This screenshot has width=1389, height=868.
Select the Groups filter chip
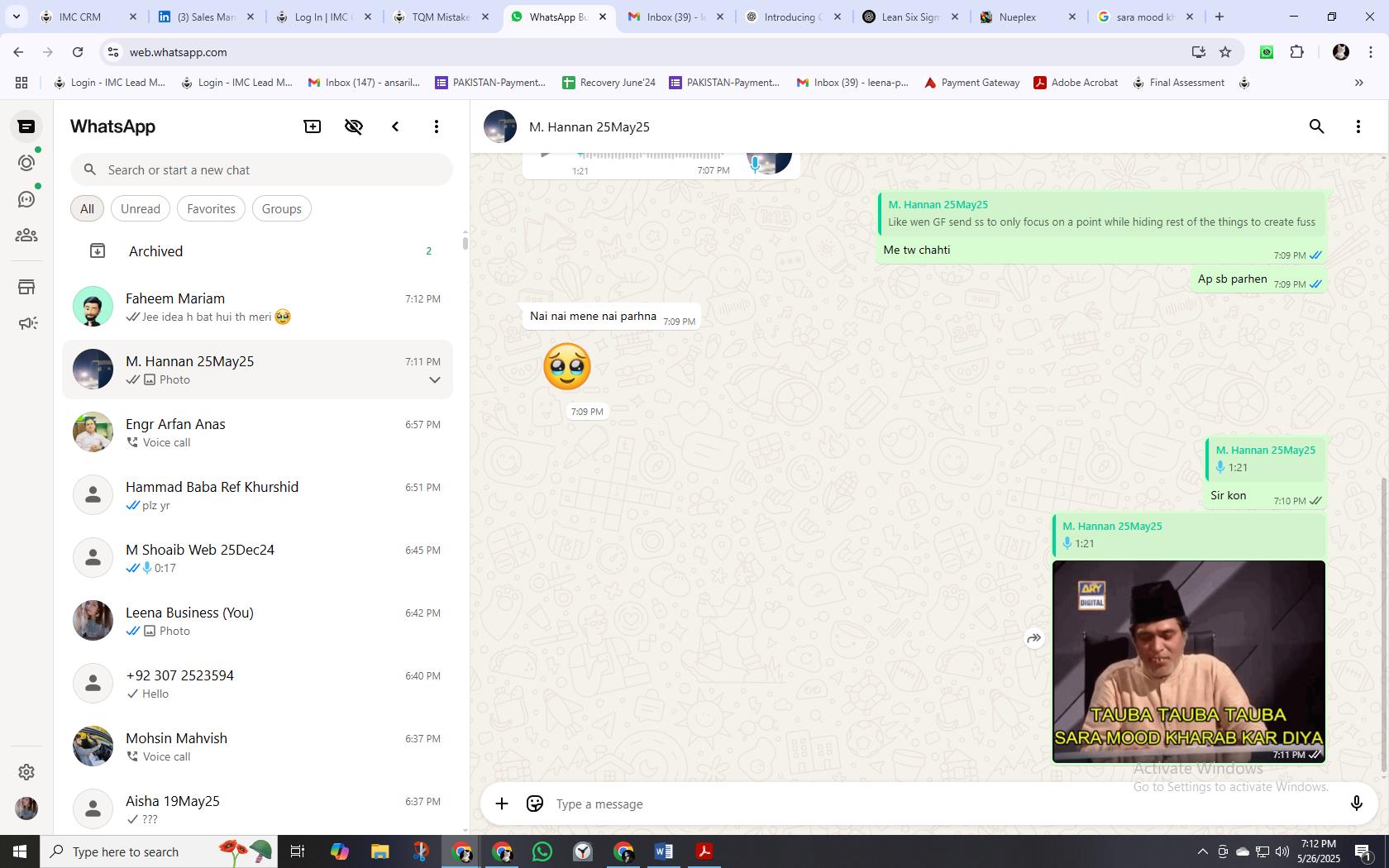[282, 208]
